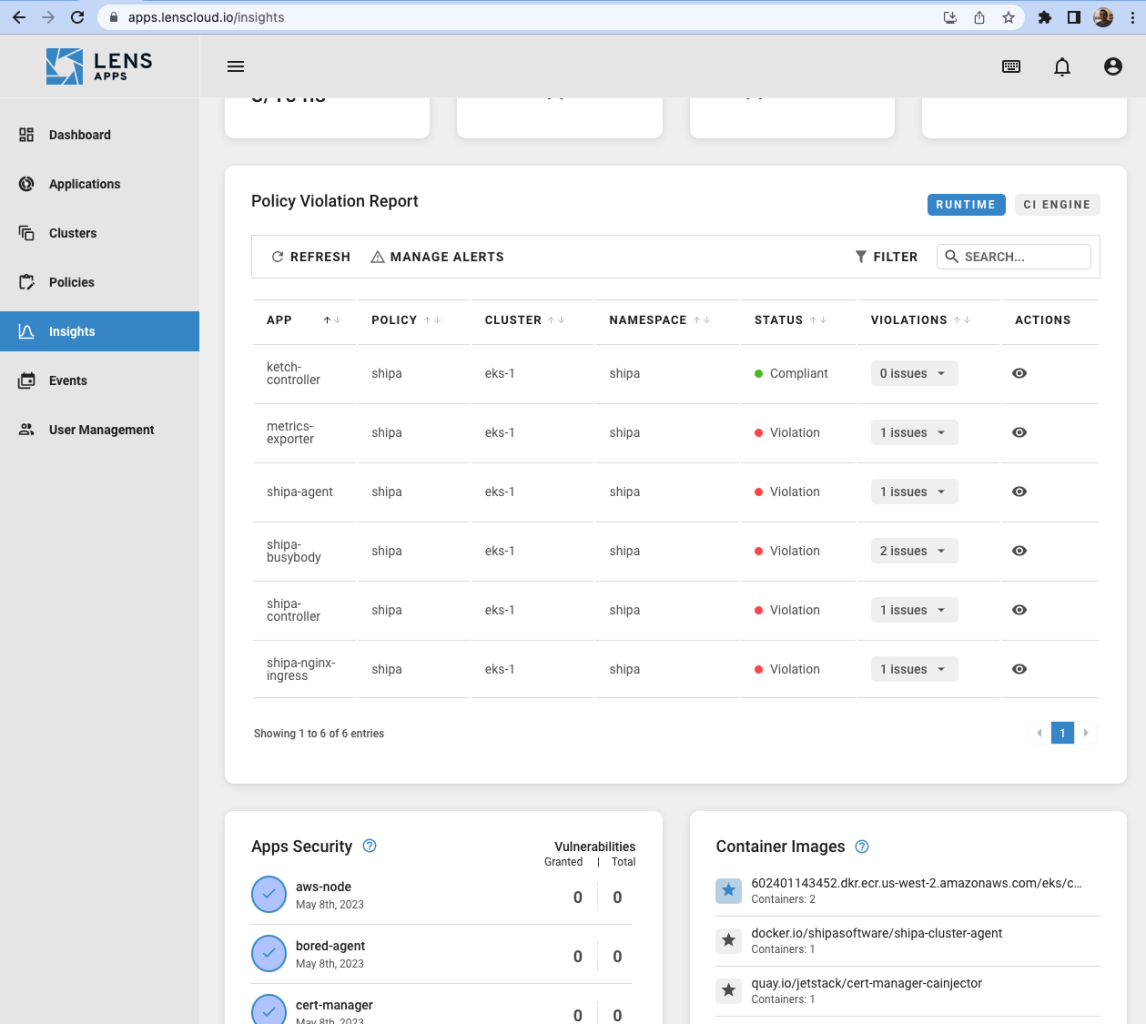1146x1024 pixels.
Task: Star the shipa-cluster-agent image
Action: coord(728,940)
